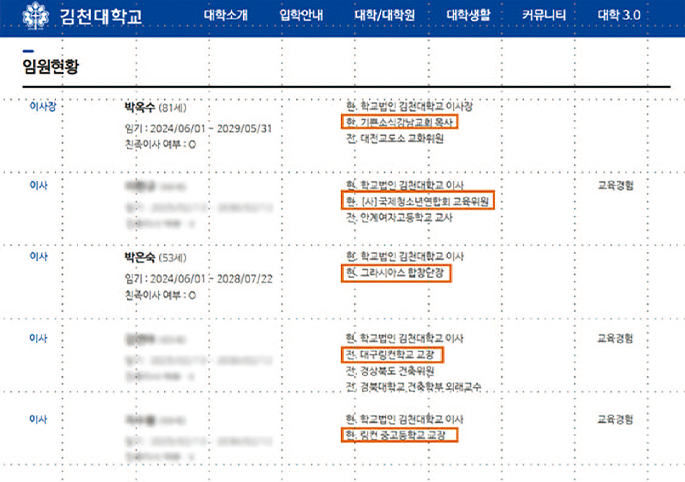The width and height of the screenshot is (685, 482).
Task: Open the 입학안내 menu
Action: (x=301, y=16)
